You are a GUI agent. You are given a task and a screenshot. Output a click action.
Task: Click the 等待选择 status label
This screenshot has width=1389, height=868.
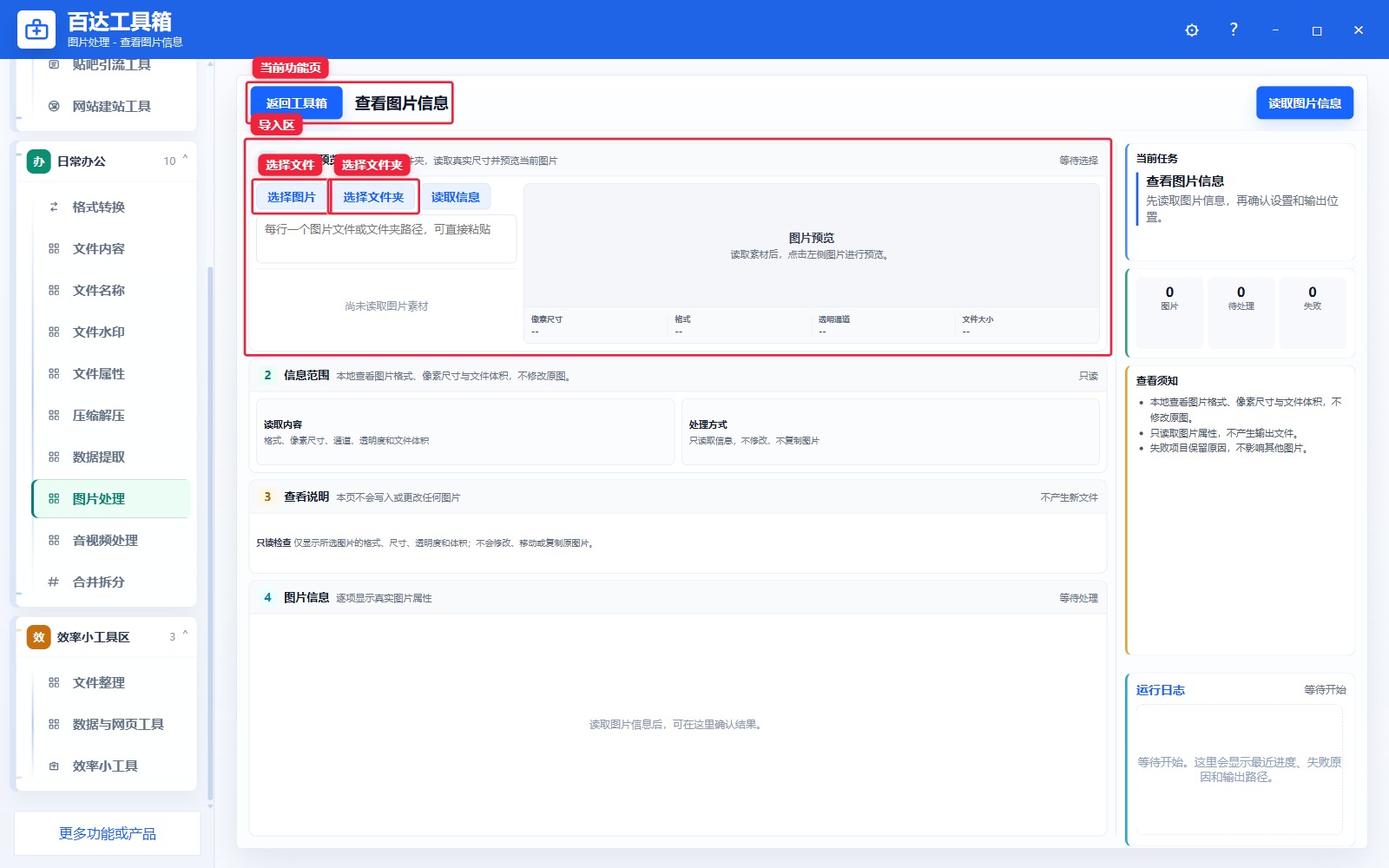point(1078,161)
